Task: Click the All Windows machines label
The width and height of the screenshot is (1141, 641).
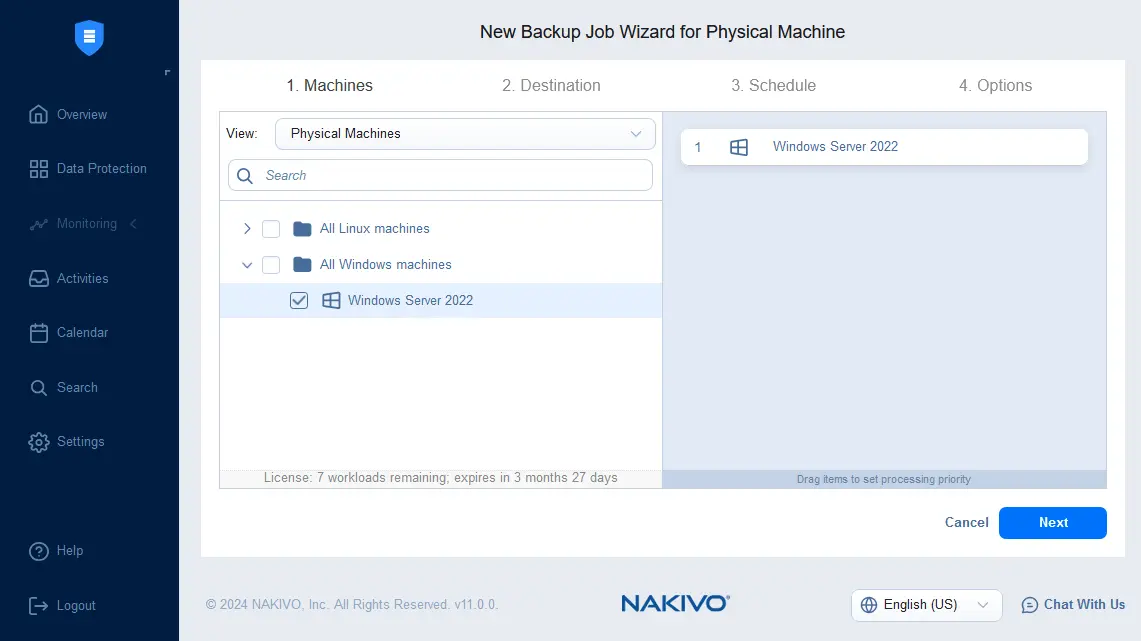Action: tap(386, 265)
